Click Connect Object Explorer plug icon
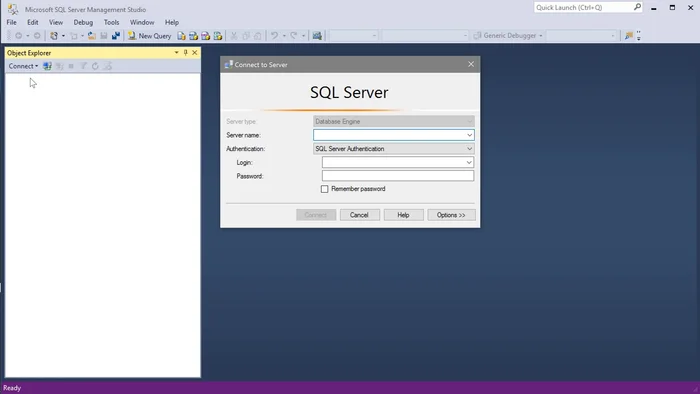This screenshot has width=700, height=394. tap(47, 66)
